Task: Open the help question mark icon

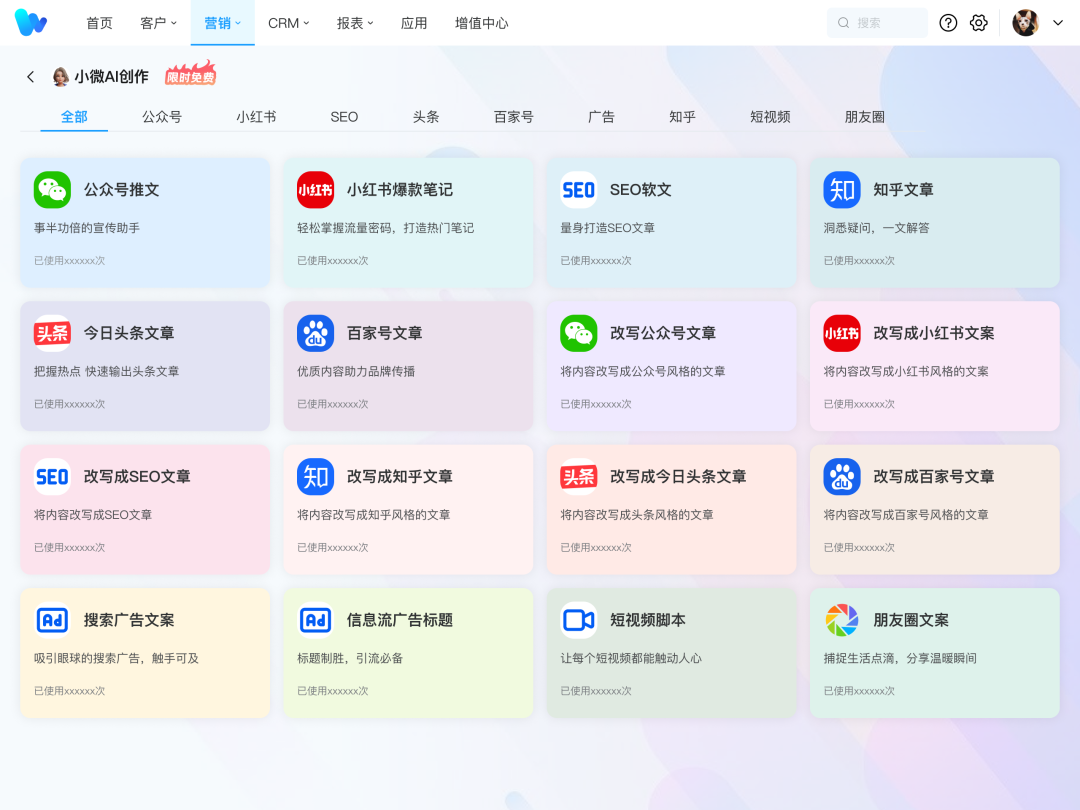Action: pyautogui.click(x=948, y=23)
